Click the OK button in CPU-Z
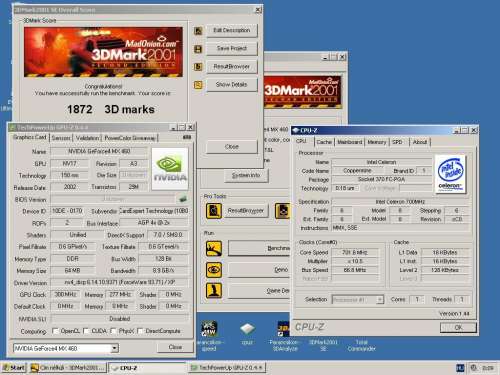The height and width of the screenshot is (375, 500). click(458, 327)
